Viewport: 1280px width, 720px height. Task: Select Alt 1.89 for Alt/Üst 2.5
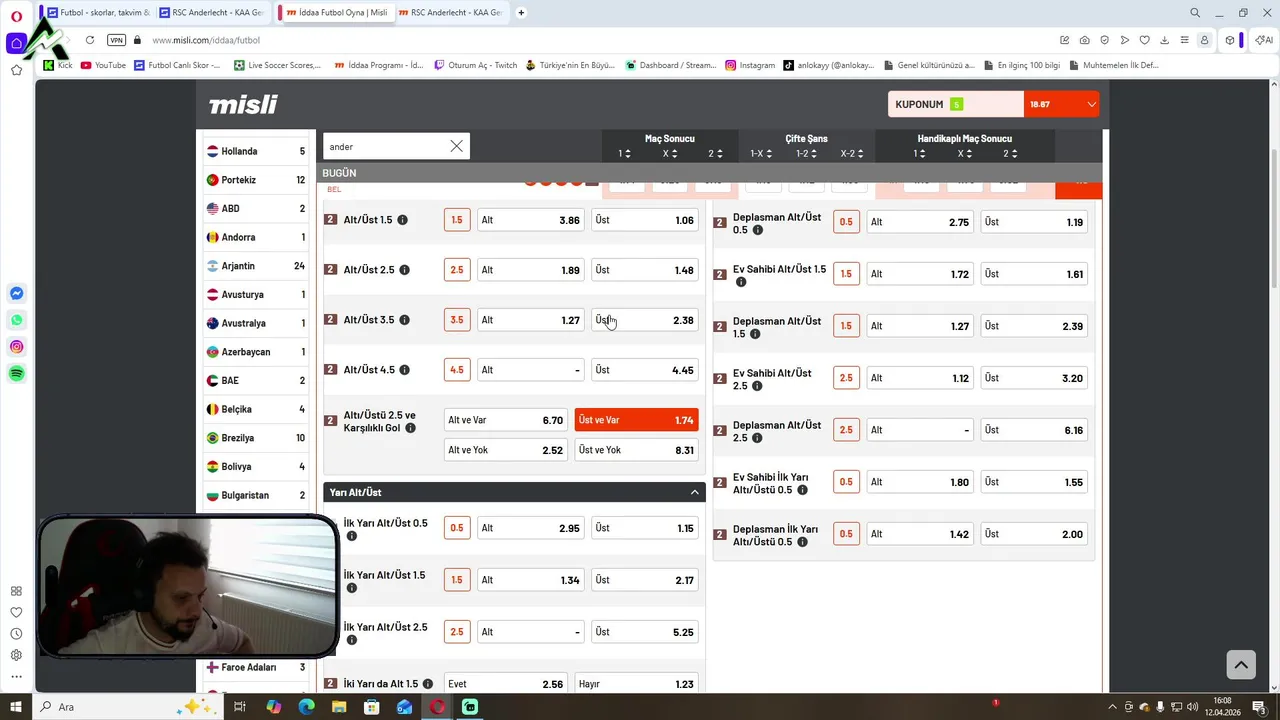530,270
